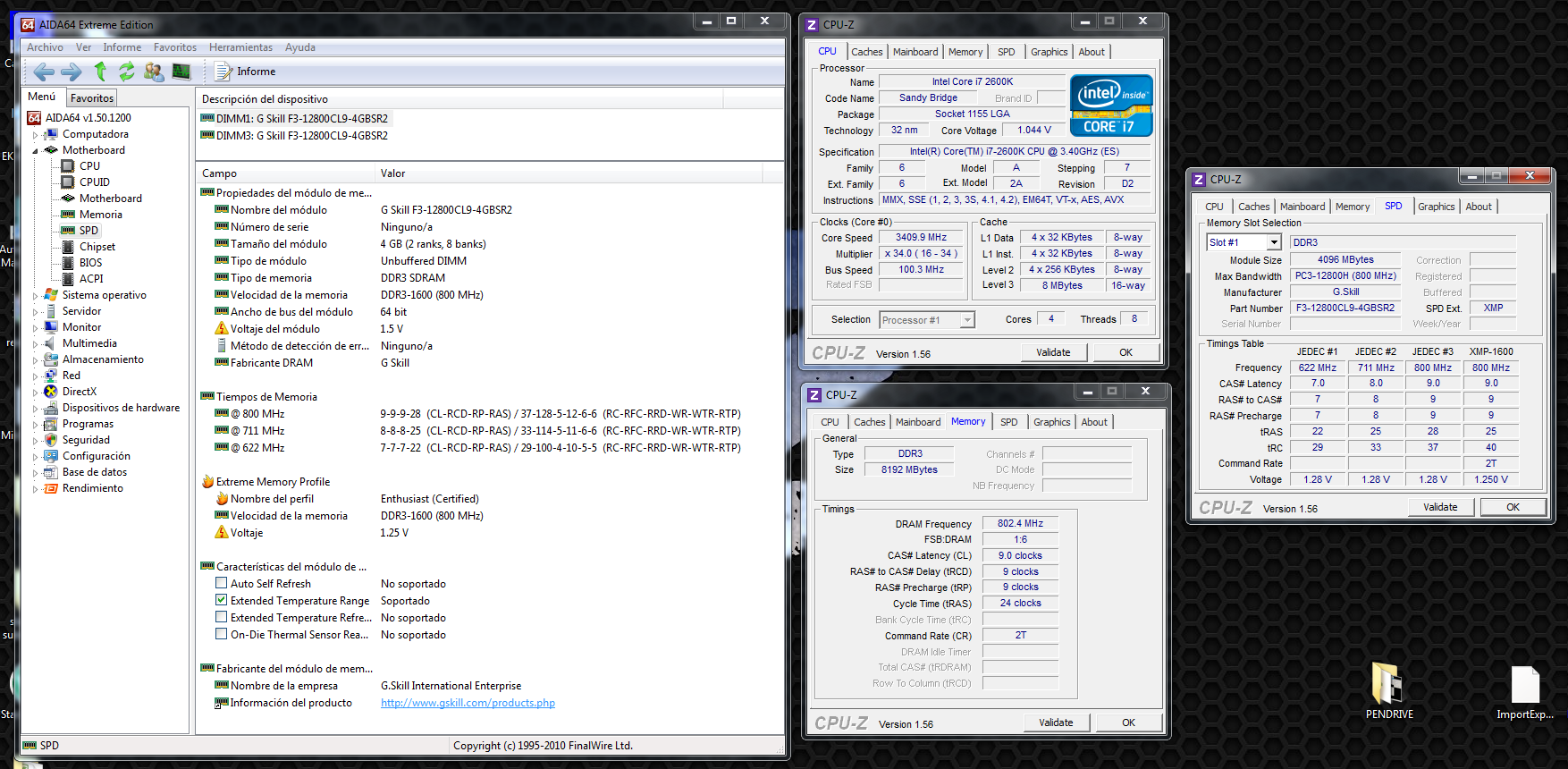Select the Fabricante DRAM row

point(490,363)
